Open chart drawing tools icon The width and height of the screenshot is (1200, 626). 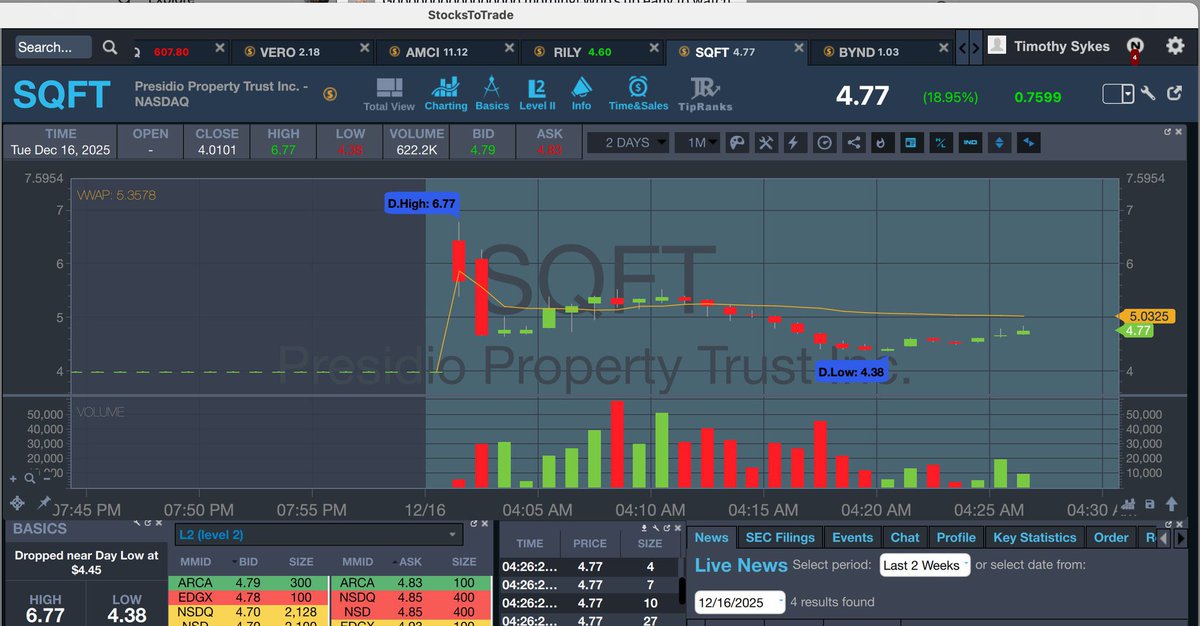click(766, 143)
